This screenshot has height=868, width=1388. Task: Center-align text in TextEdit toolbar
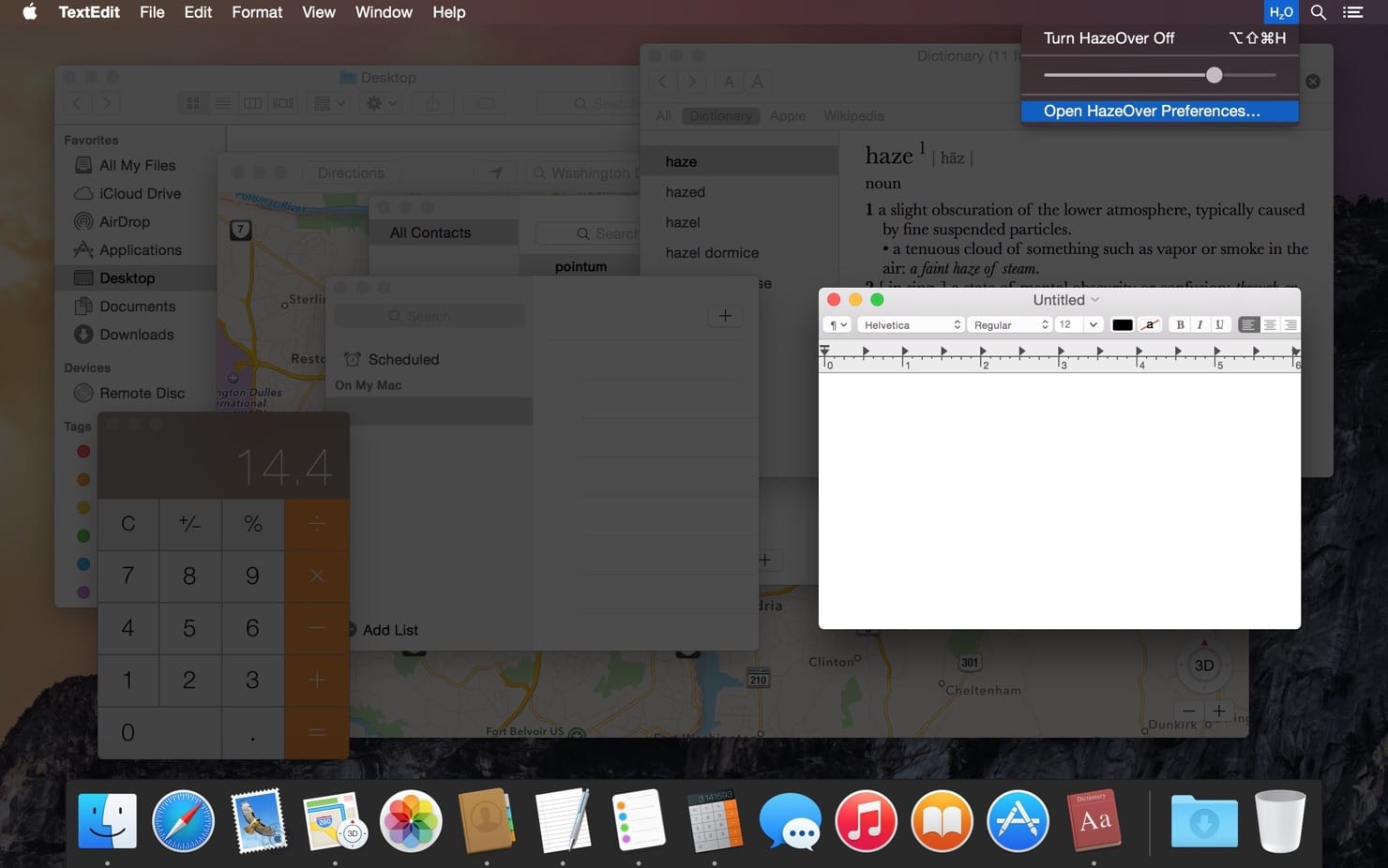[1270, 325]
